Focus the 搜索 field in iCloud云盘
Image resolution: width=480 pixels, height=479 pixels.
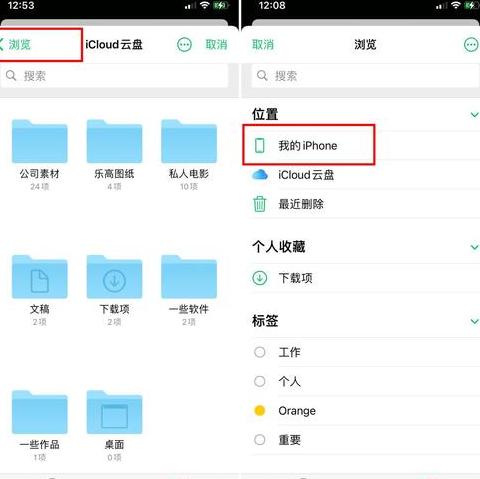tap(114, 76)
